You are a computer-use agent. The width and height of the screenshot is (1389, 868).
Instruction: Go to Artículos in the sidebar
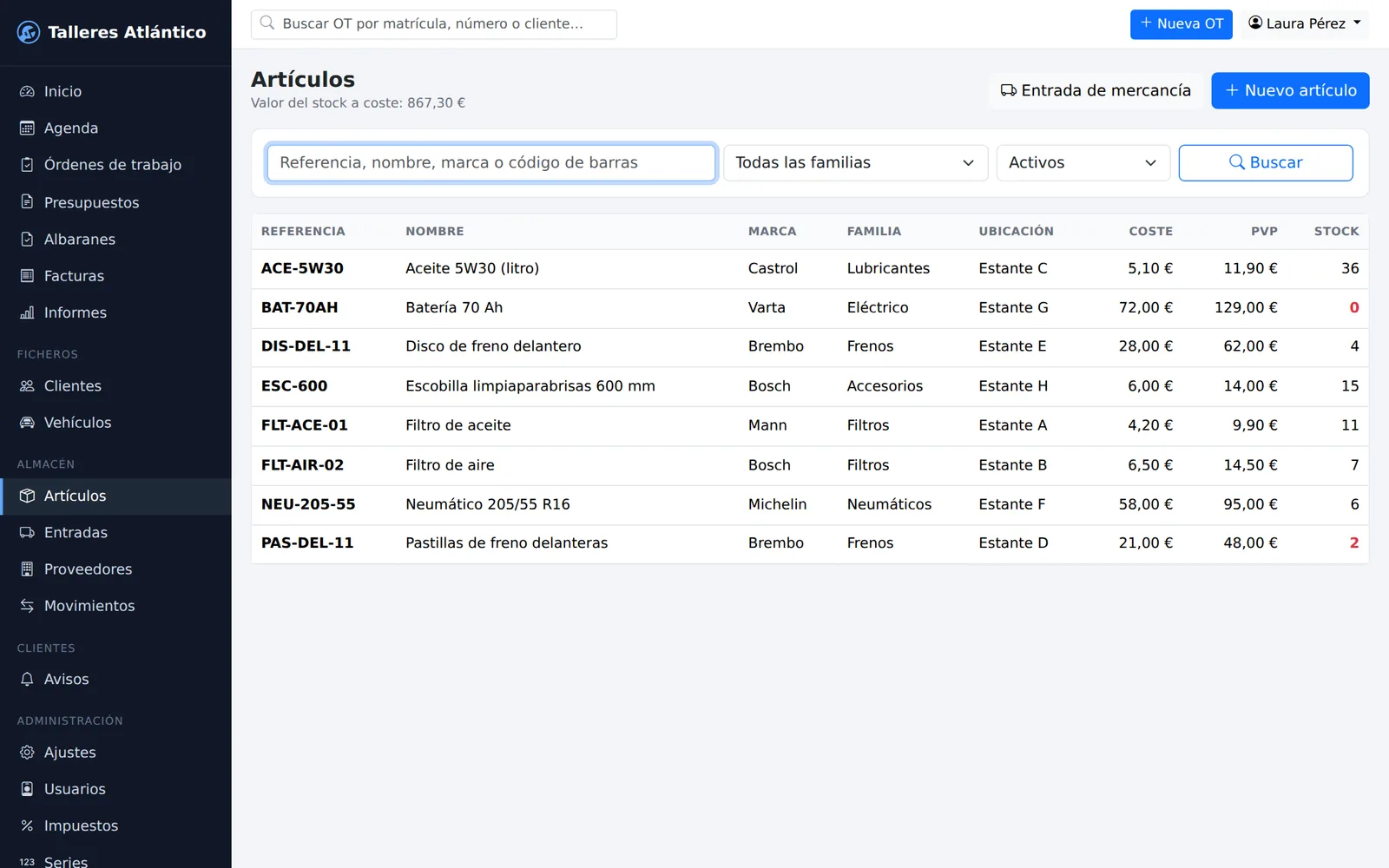(x=115, y=496)
